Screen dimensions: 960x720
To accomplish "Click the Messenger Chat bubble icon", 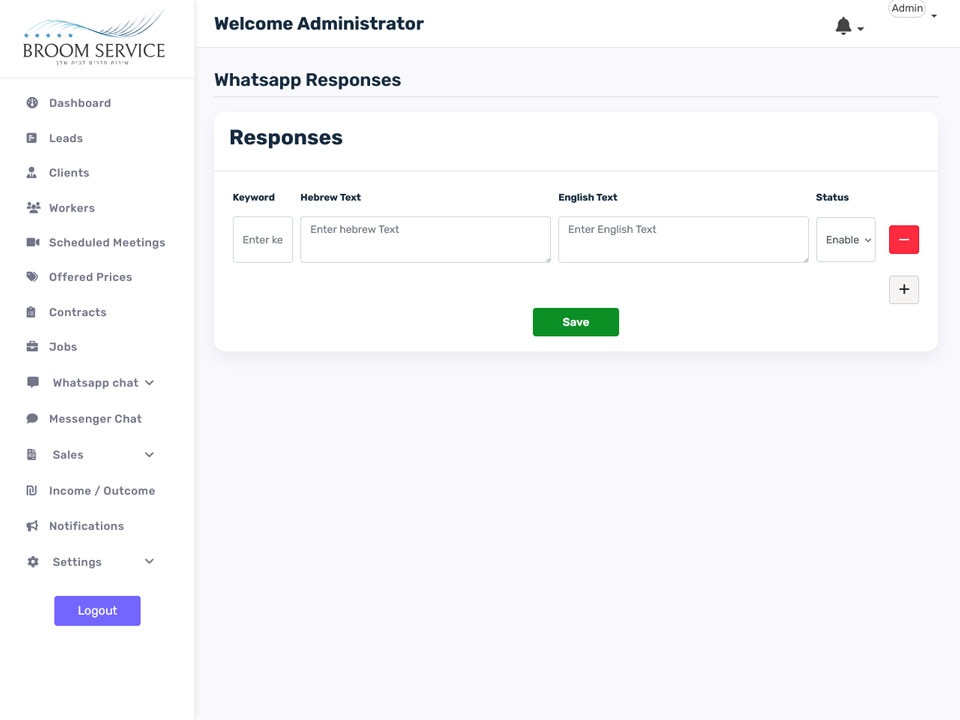I will coord(32,419).
